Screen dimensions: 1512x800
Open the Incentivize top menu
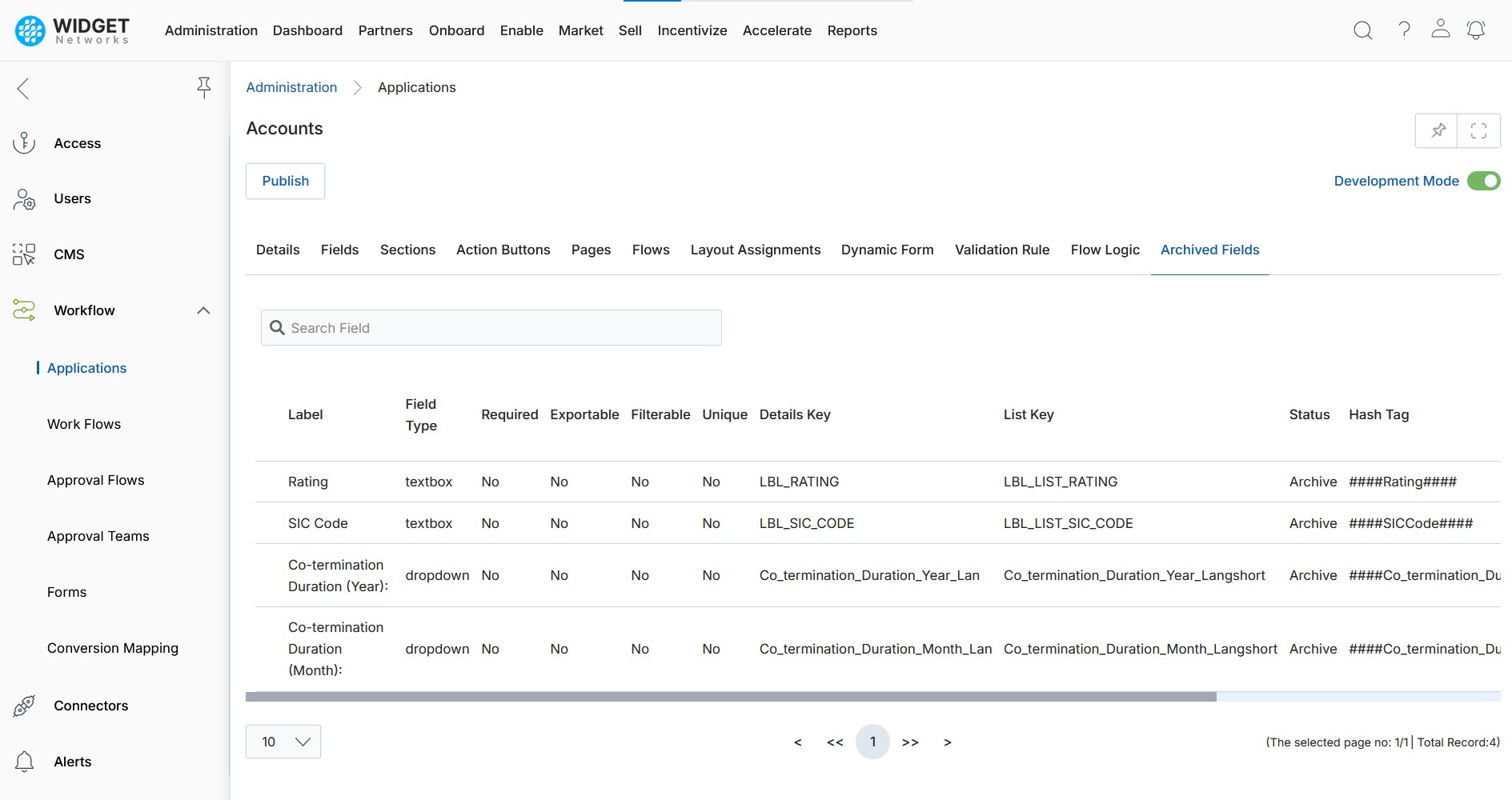[692, 30]
